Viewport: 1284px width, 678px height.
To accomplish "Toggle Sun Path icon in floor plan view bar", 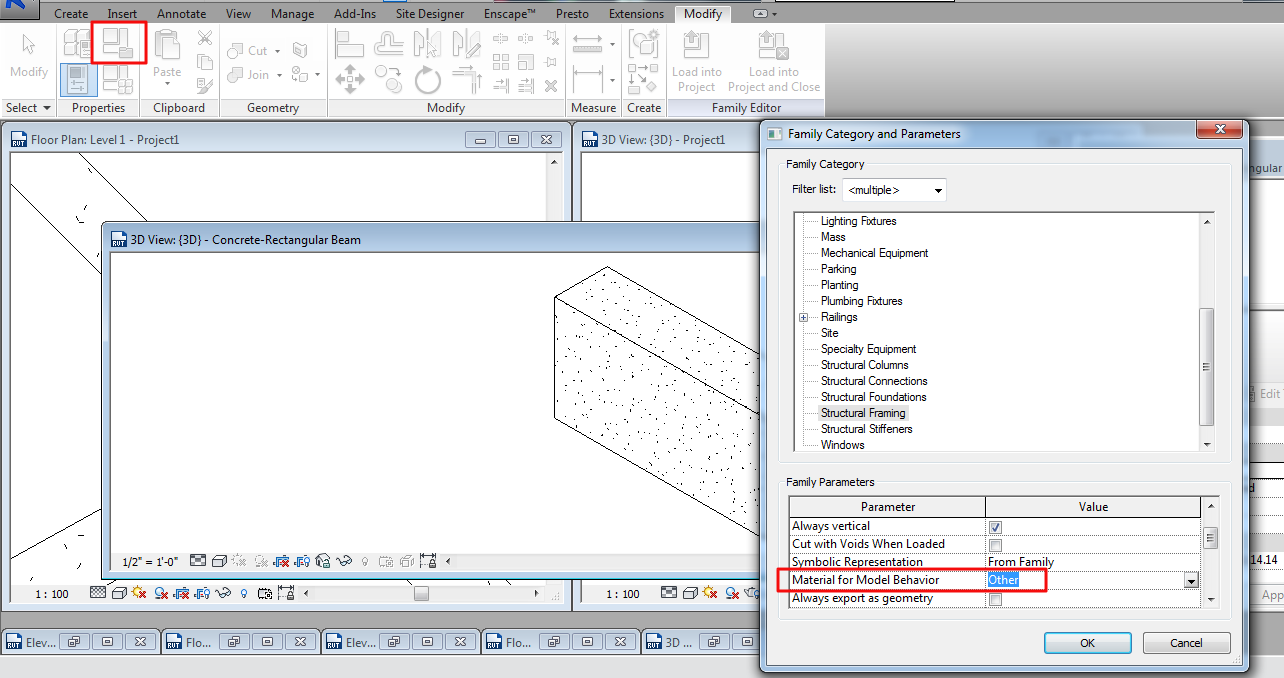I will pyautogui.click(x=139, y=594).
